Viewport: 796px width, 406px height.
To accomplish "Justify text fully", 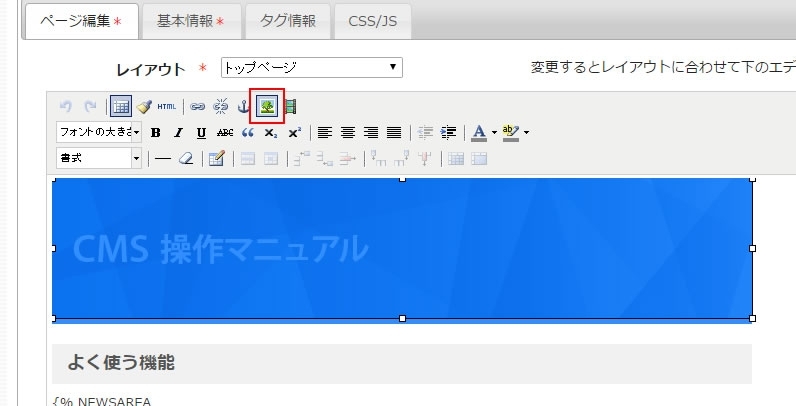I will click(x=394, y=133).
